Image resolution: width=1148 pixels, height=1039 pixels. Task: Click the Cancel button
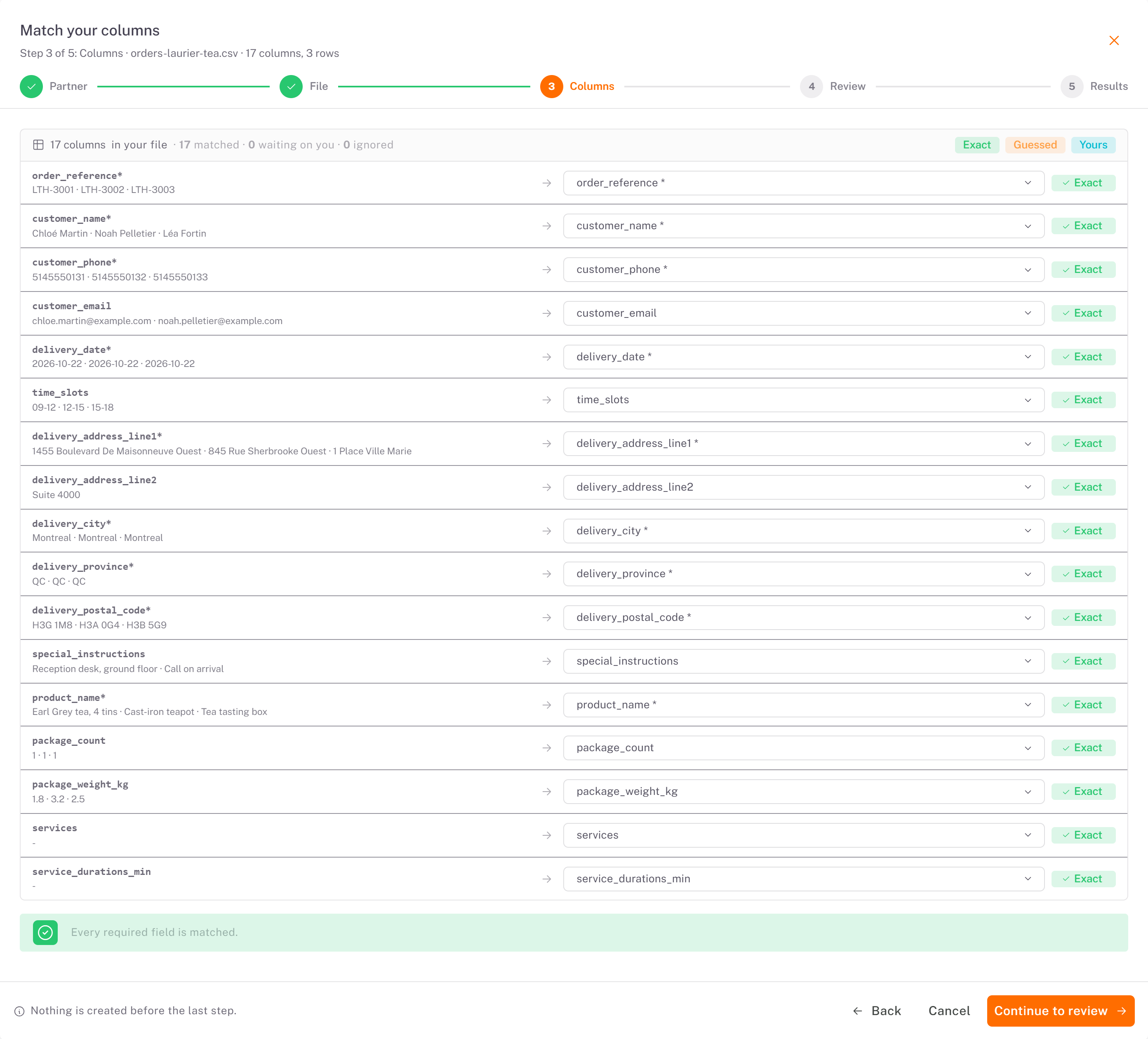949,1011
